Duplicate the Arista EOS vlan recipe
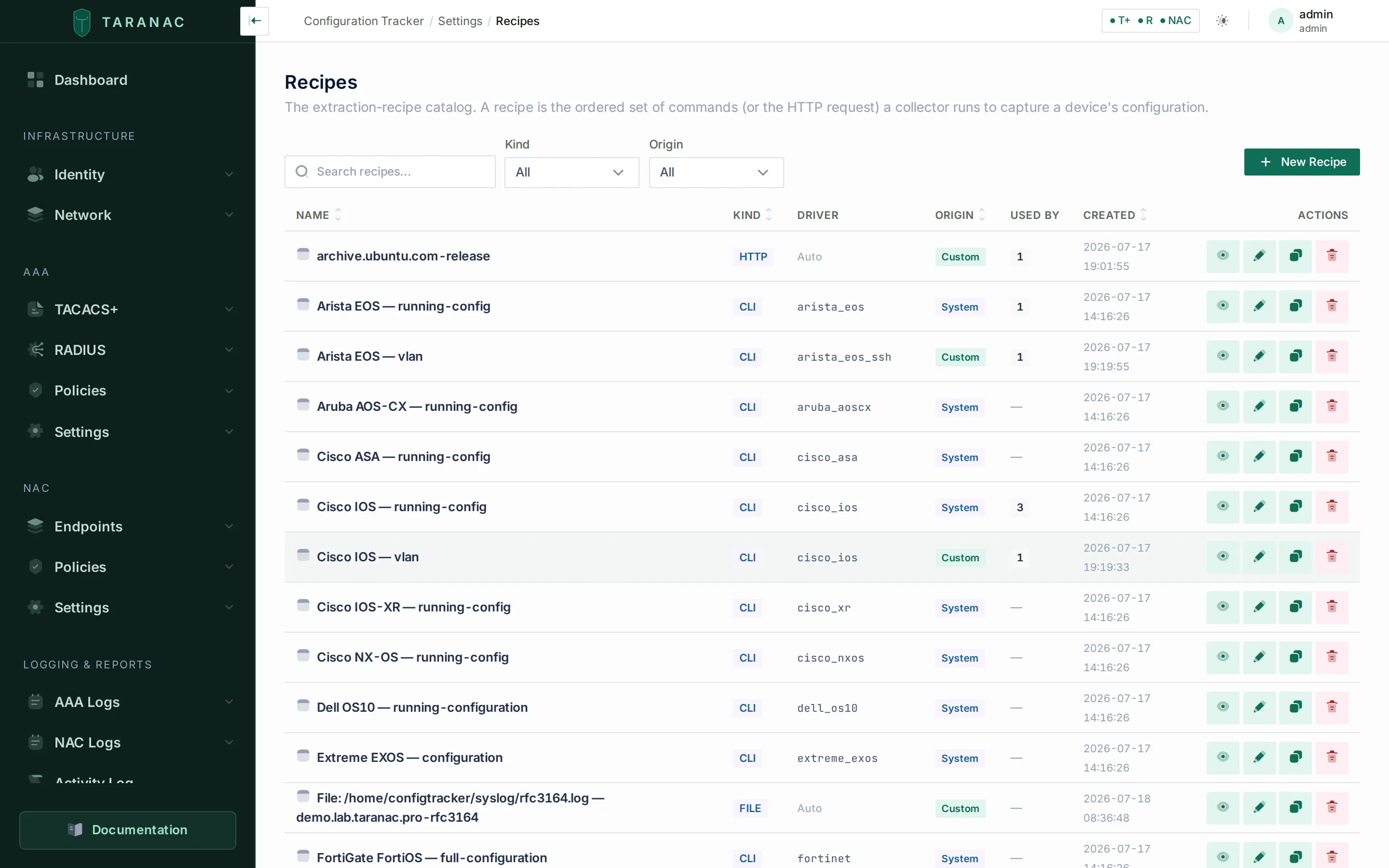Image resolution: width=1389 pixels, height=868 pixels. [1295, 356]
